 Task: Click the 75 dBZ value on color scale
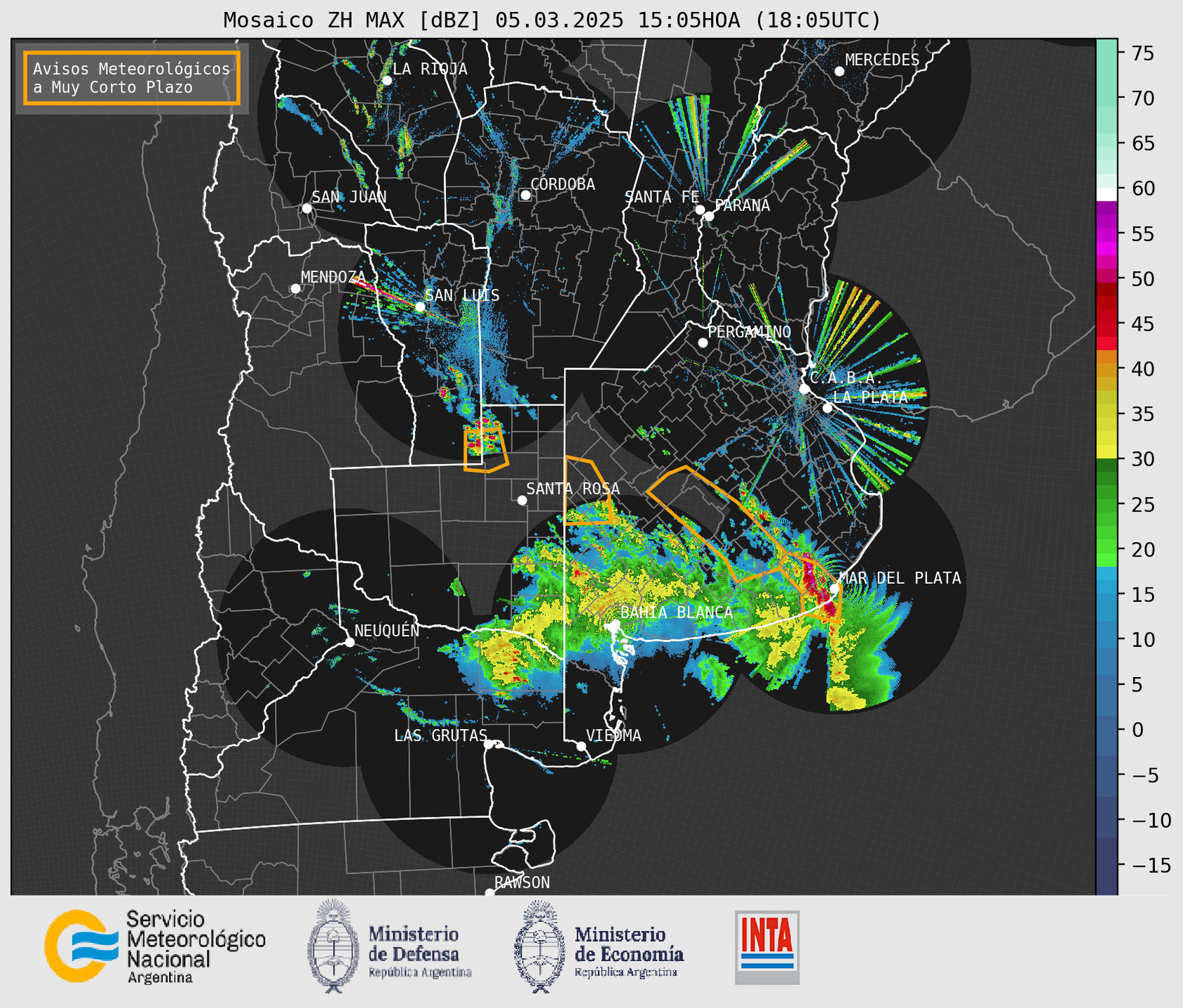coord(1142,53)
